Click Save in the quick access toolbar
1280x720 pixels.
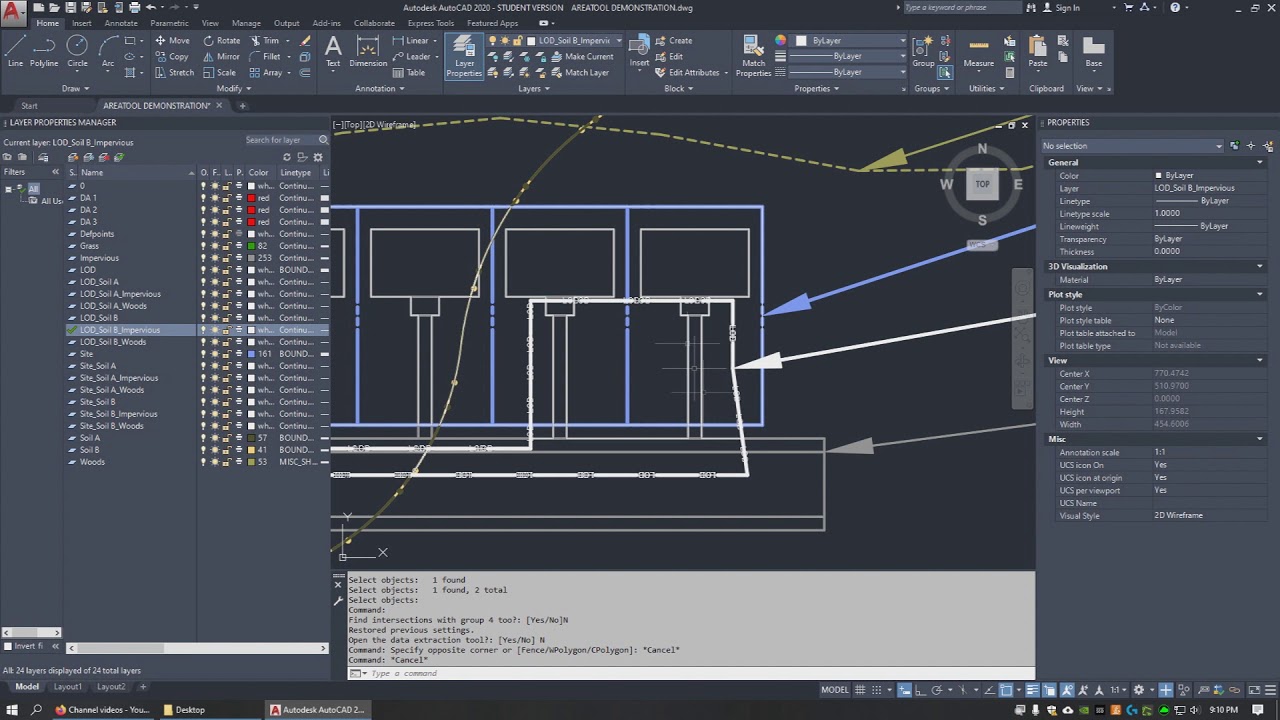[x=71, y=7]
